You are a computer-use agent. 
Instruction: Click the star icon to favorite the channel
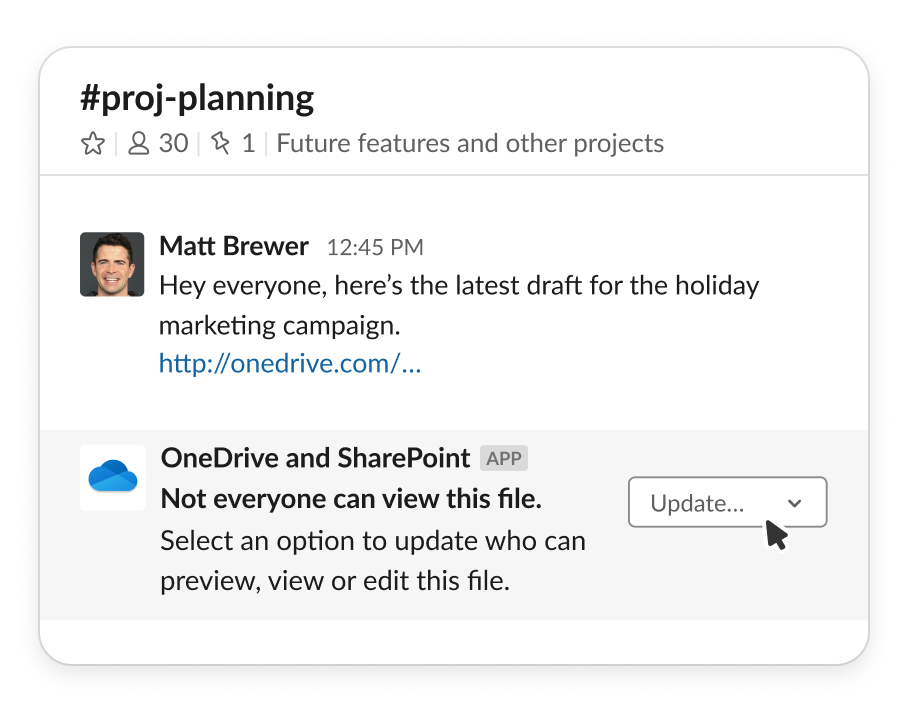(x=93, y=143)
